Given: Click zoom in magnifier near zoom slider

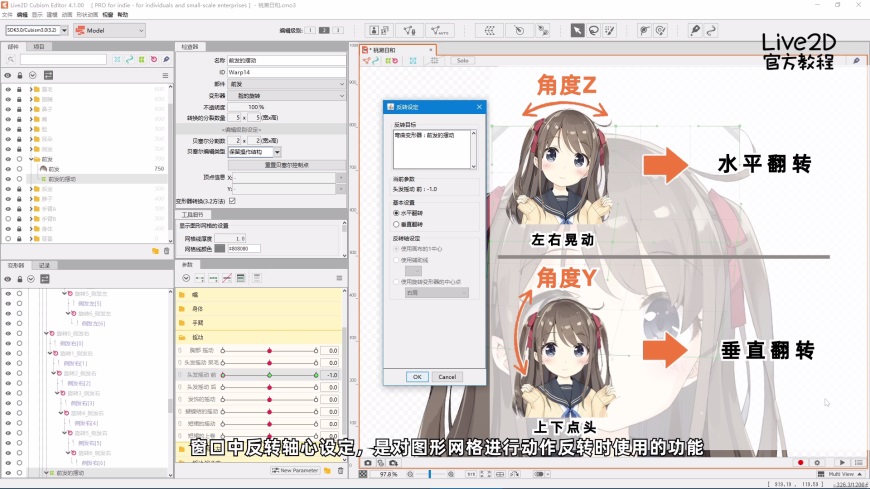Looking at the screenshot, I should 451,474.
